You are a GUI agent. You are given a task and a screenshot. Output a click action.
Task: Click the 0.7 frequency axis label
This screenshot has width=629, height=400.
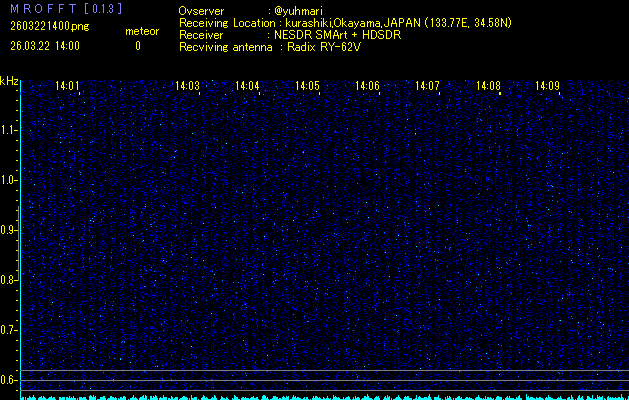pyautogui.click(x=9, y=330)
